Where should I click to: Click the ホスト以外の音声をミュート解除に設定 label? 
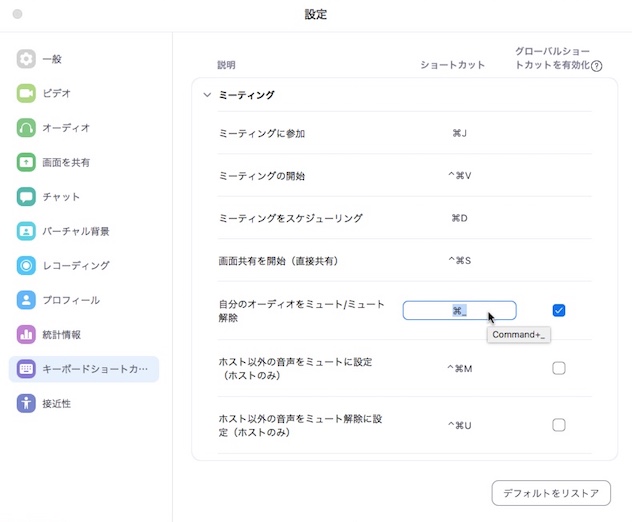(x=300, y=425)
